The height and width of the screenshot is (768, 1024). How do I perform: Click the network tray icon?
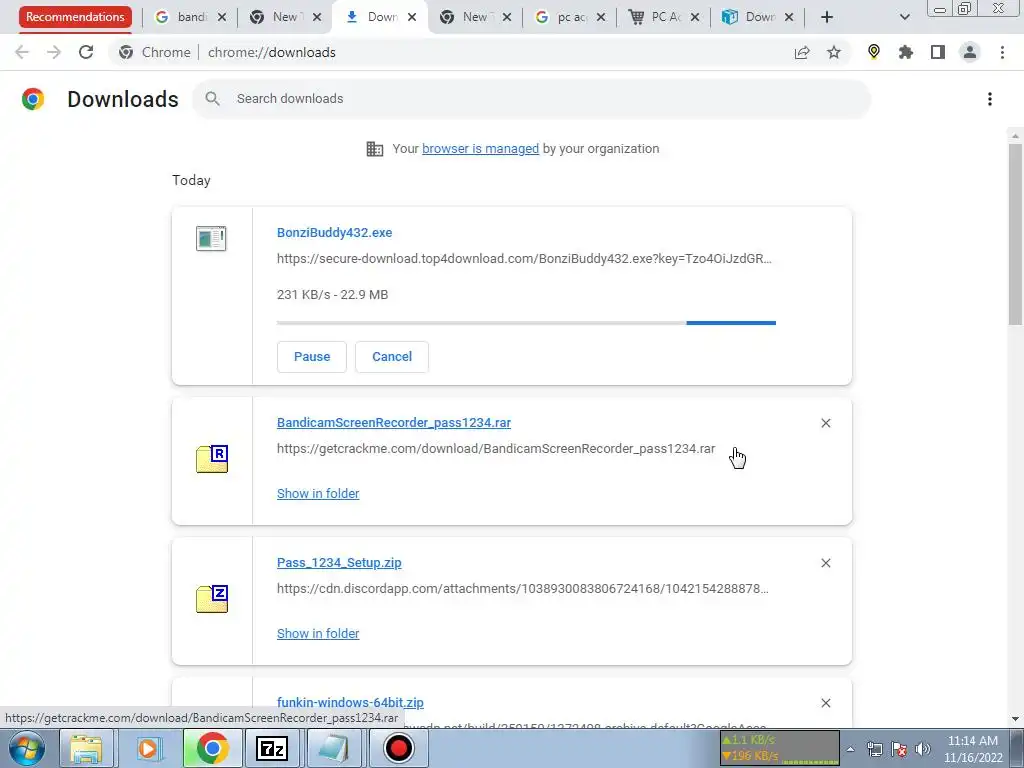click(x=874, y=749)
